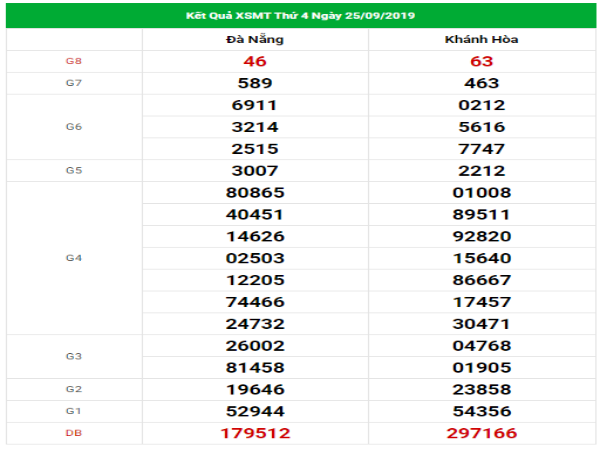Screen dimensions: 600x450
Task: Click the G6 row label
Action: [74, 127]
